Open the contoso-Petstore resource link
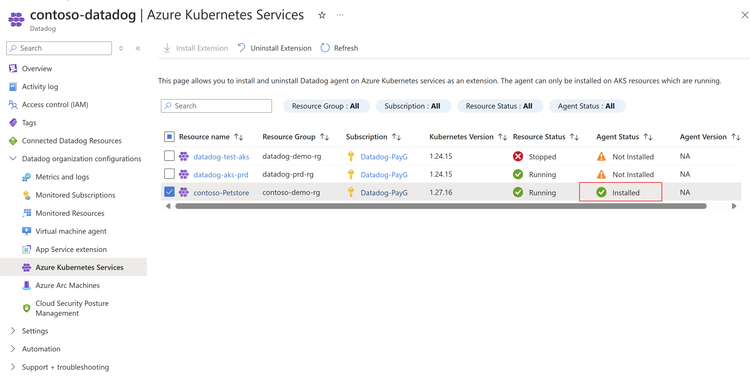The width and height of the screenshot is (750, 376). click(x=221, y=193)
